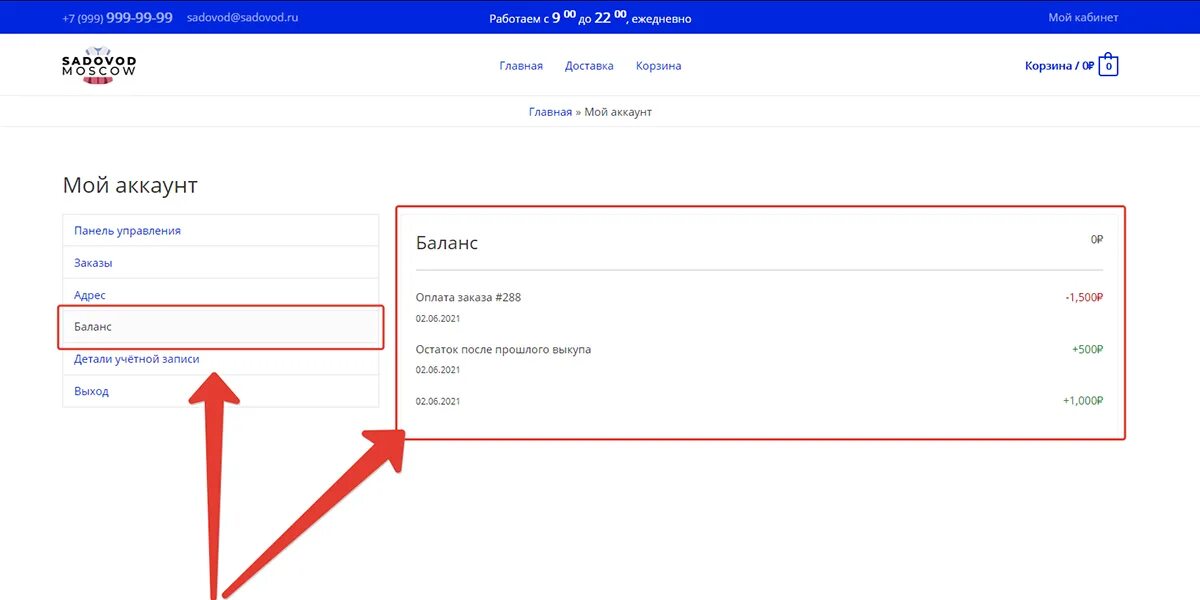Viewport: 1200px width, 600px height.
Task: Click the +1,000₽ amount
Action: coord(1083,401)
